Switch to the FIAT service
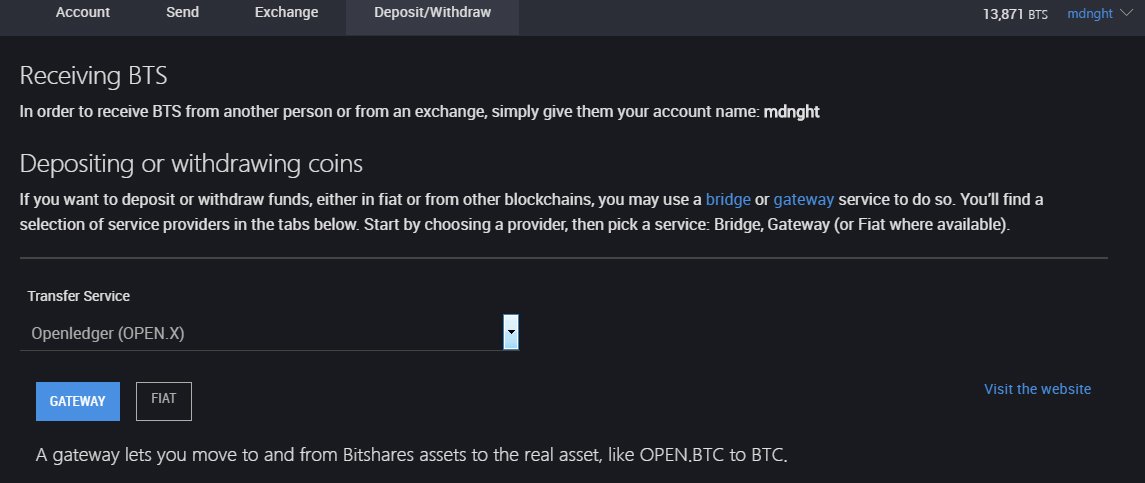The height and width of the screenshot is (483, 1145). click(x=163, y=401)
